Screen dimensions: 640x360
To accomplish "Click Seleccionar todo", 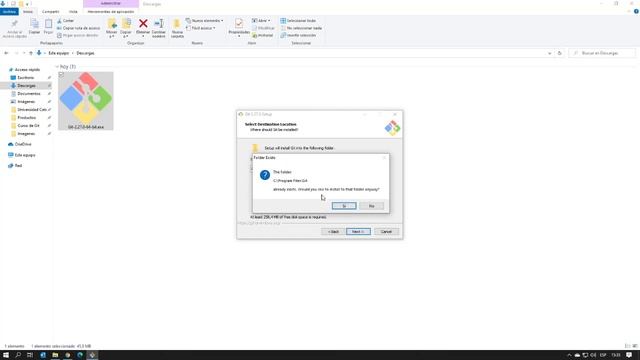I will pos(298,21).
